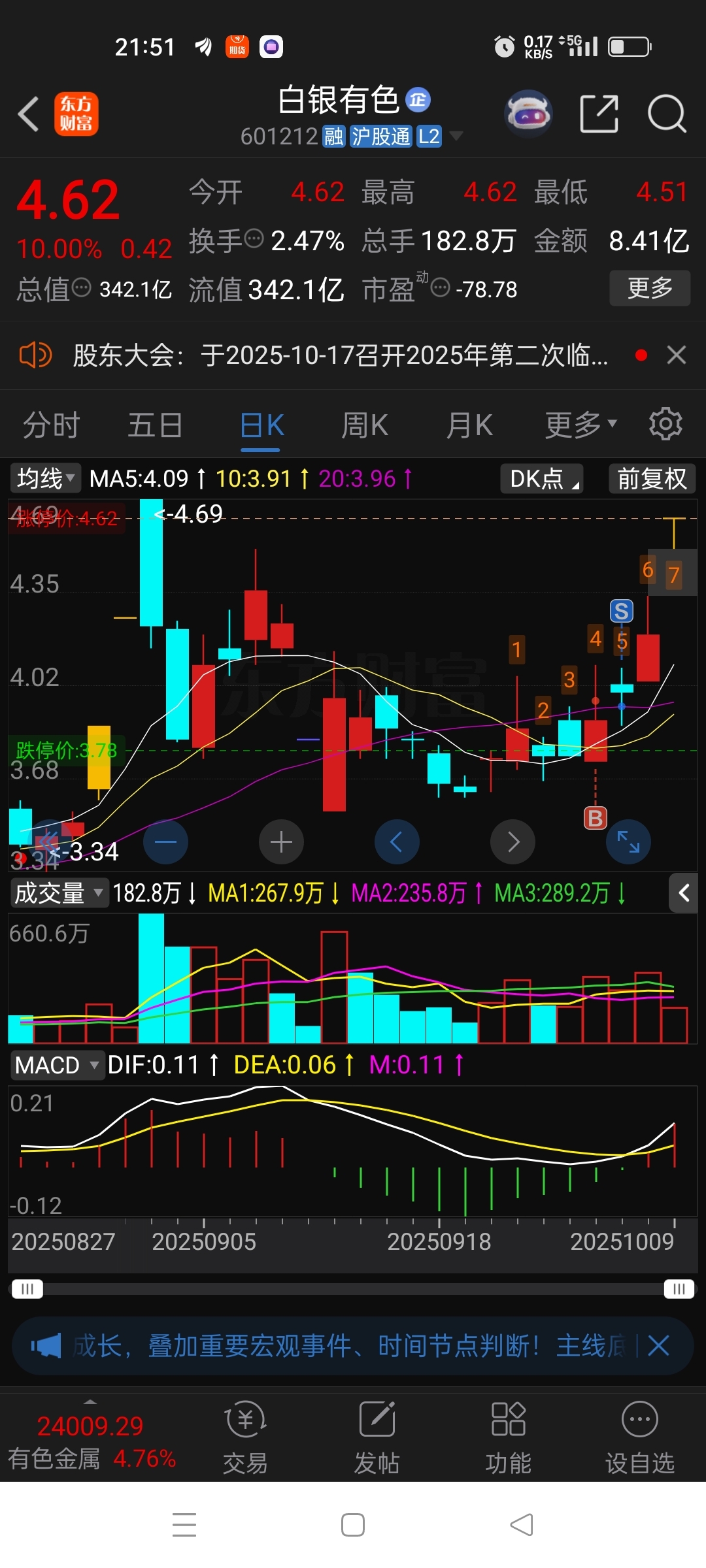
Task: Close the blue promo banner
Action: tap(659, 1346)
